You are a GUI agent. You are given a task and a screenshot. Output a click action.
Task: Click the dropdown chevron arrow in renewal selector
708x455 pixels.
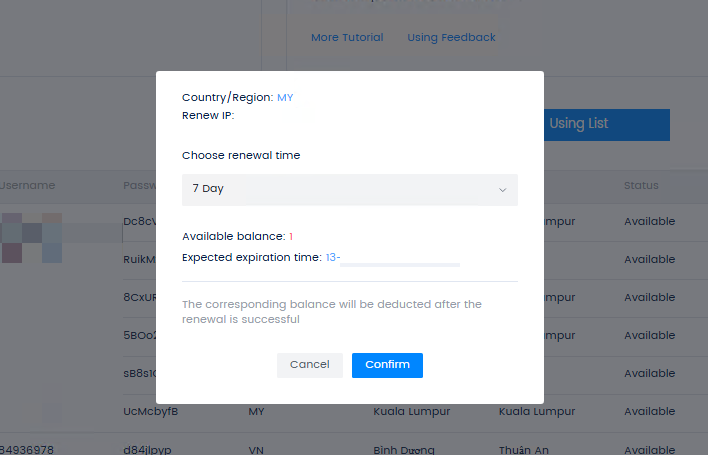click(x=502, y=189)
